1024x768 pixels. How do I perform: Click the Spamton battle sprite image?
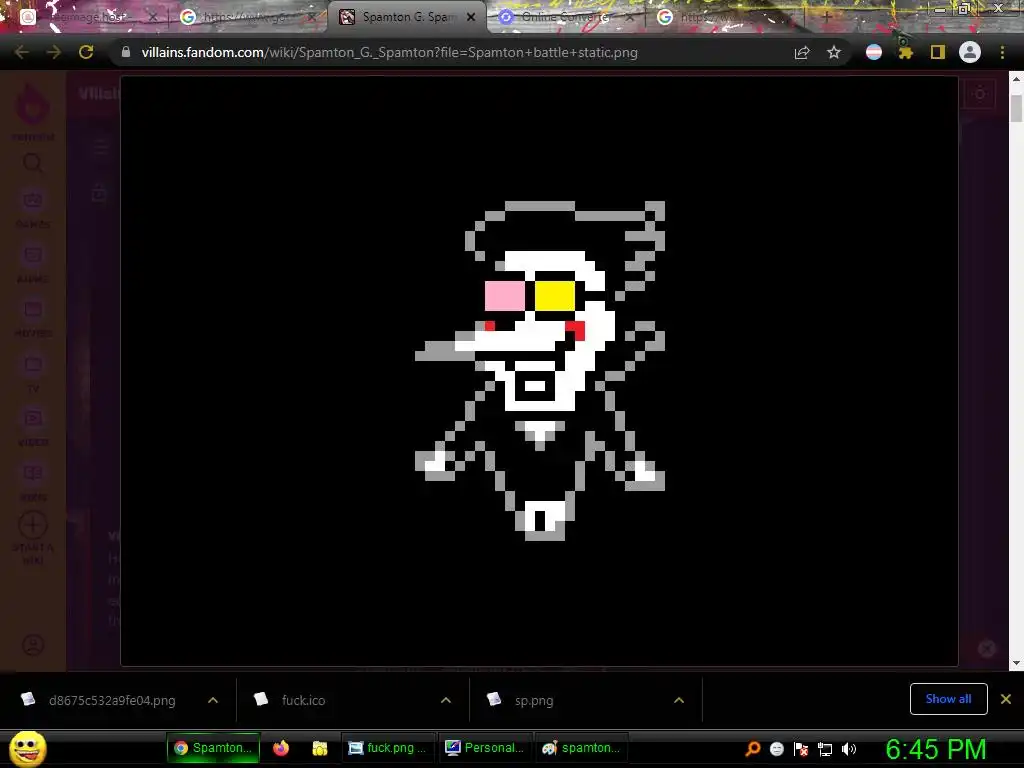coord(539,370)
